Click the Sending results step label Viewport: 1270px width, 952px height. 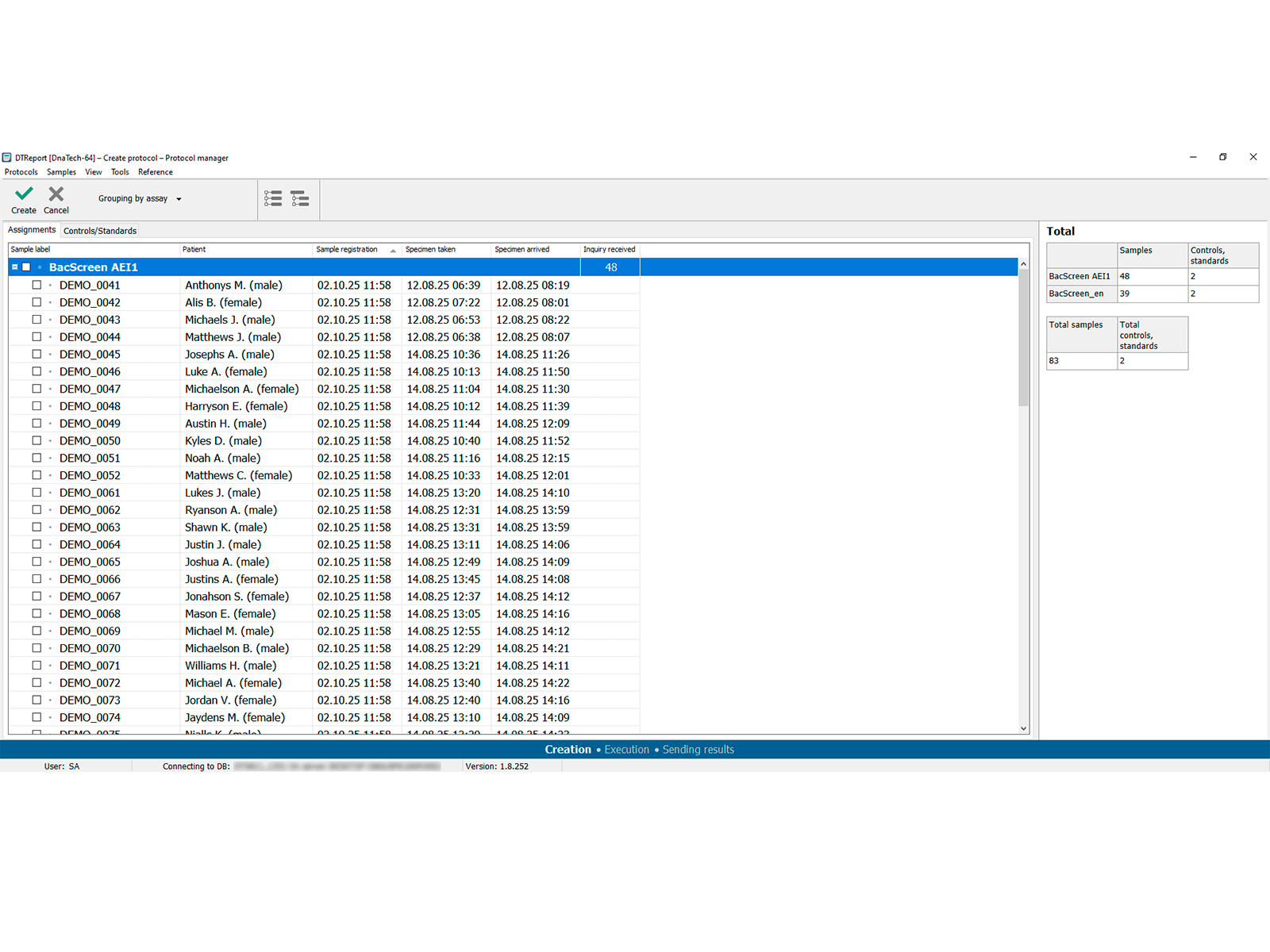(x=698, y=750)
